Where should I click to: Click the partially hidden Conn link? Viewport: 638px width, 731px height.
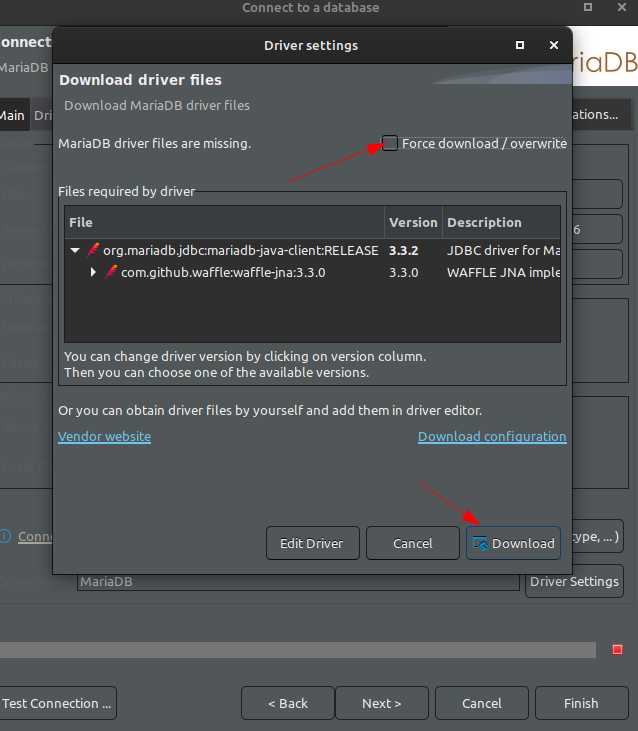click(x=35, y=536)
